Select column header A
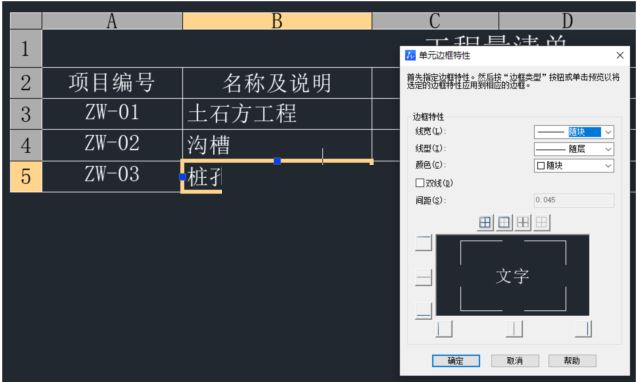The image size is (637, 382). click(112, 21)
